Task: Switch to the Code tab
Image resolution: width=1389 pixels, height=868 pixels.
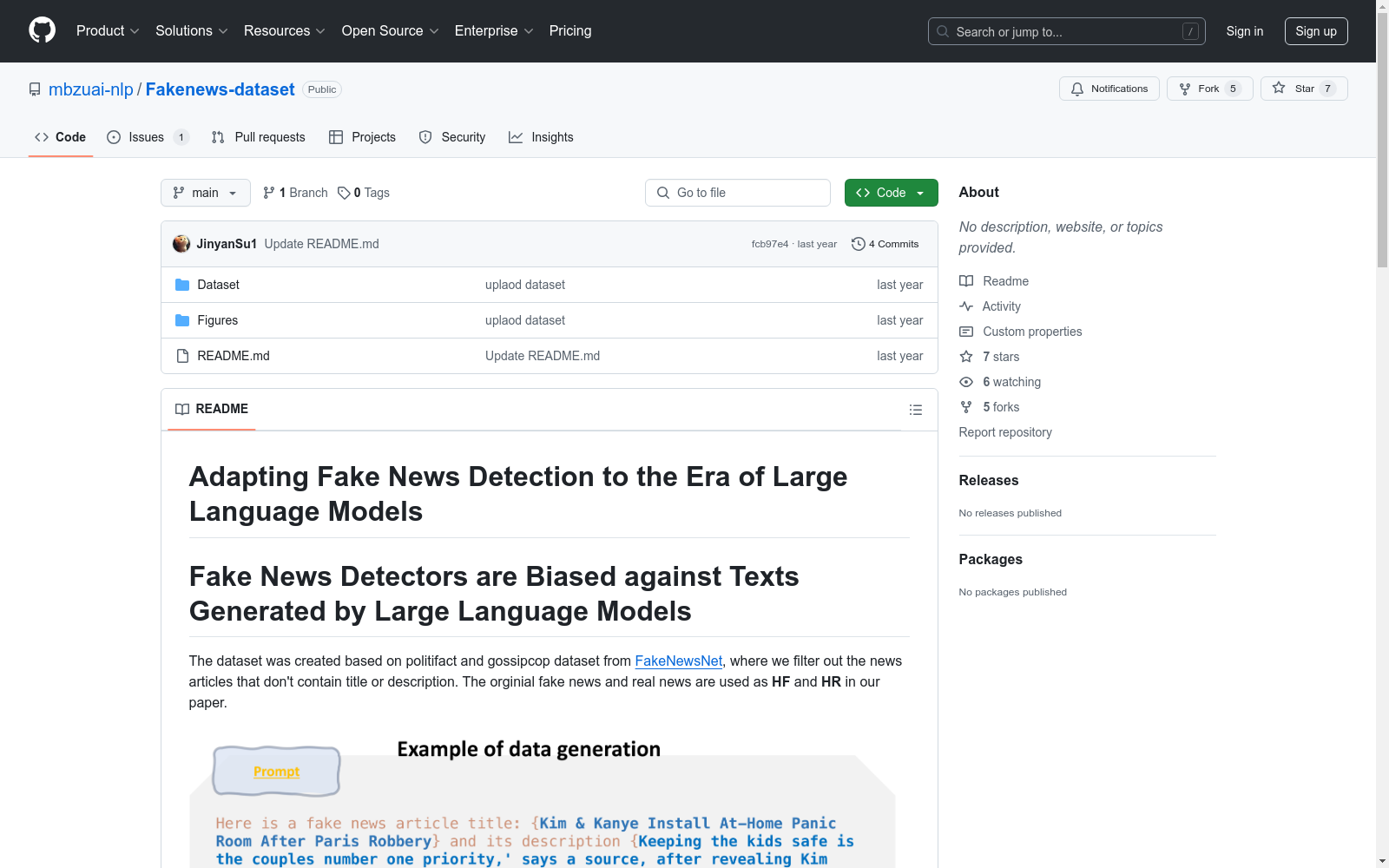Action: click(x=60, y=137)
